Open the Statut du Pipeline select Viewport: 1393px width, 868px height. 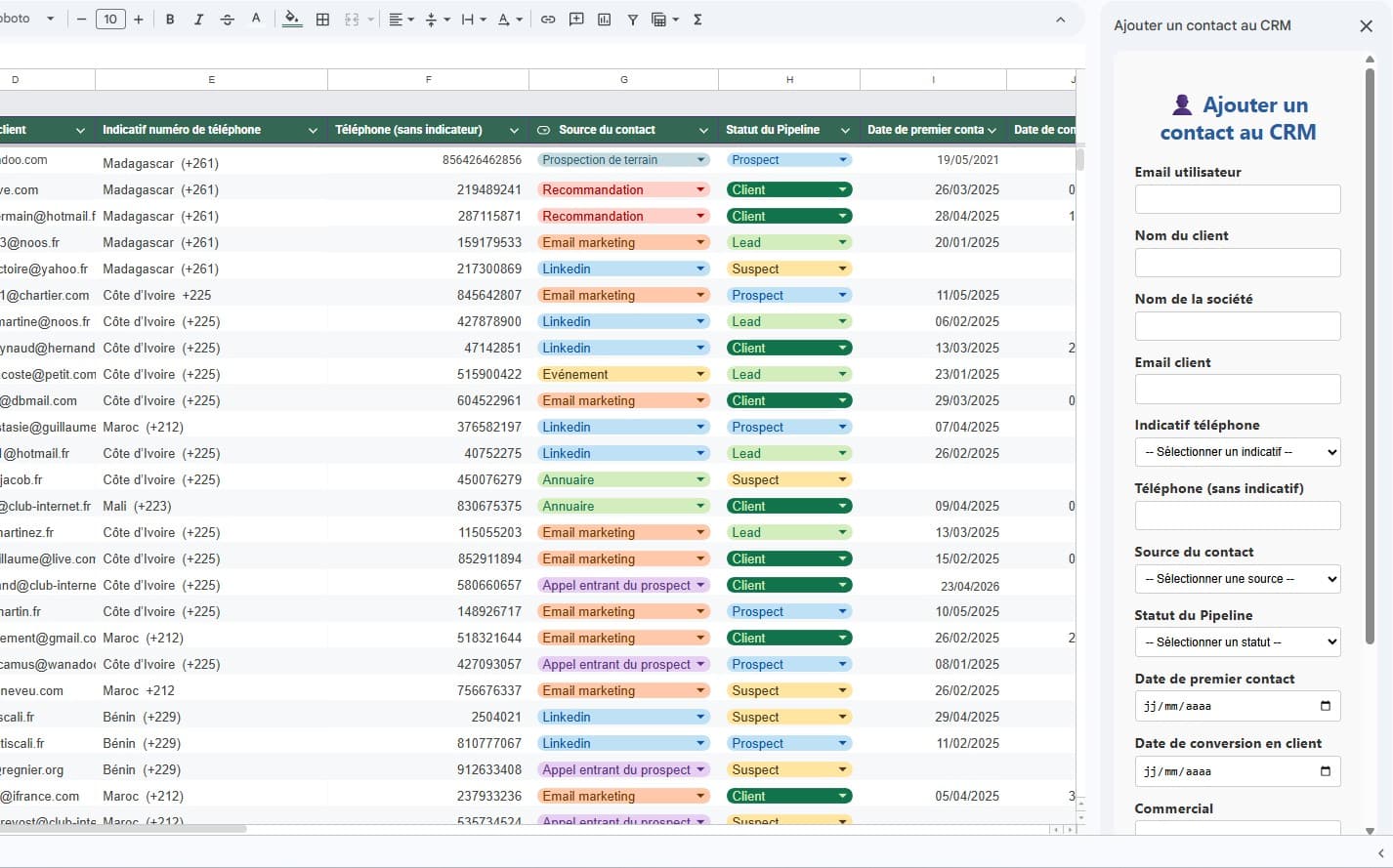pos(1238,642)
